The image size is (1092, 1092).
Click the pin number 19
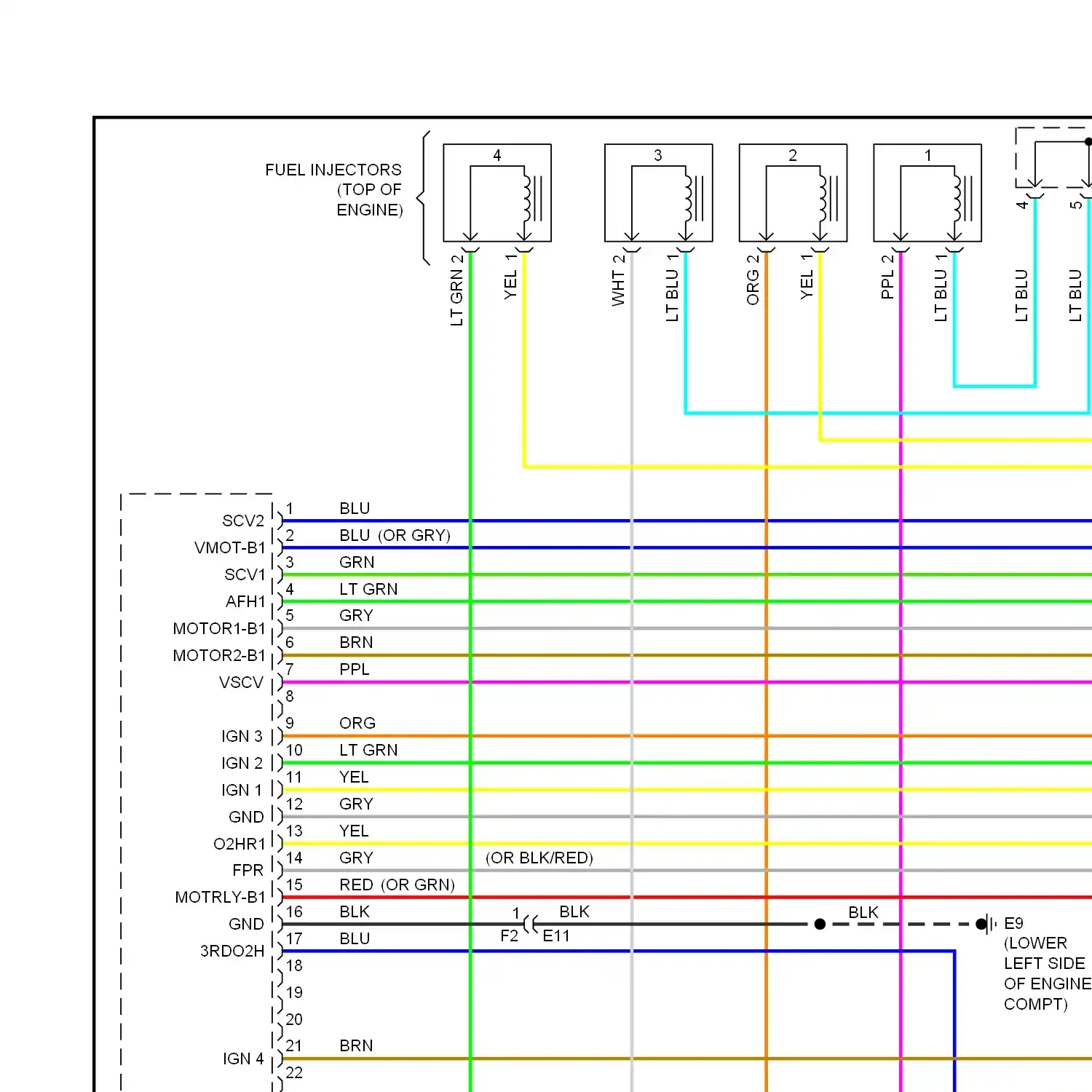[294, 993]
